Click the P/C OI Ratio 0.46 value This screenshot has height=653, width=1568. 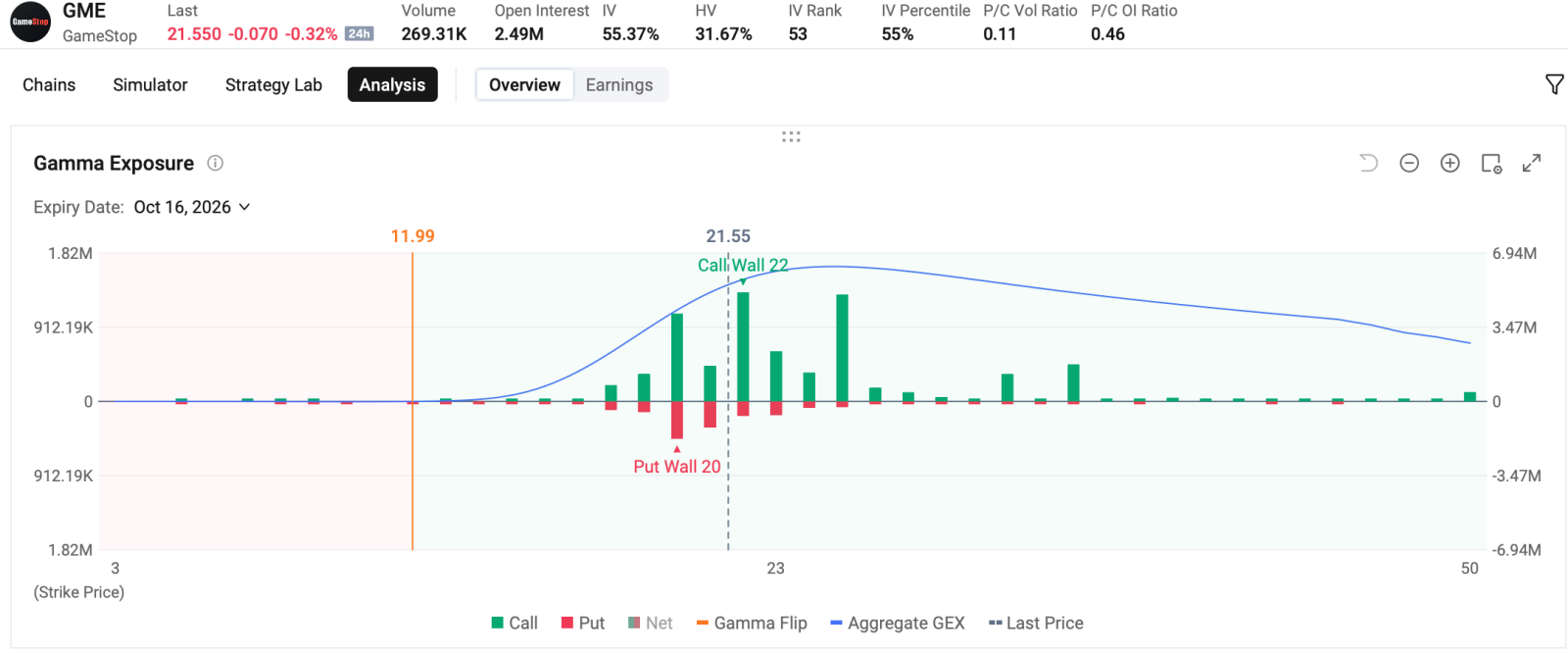pos(1107,33)
